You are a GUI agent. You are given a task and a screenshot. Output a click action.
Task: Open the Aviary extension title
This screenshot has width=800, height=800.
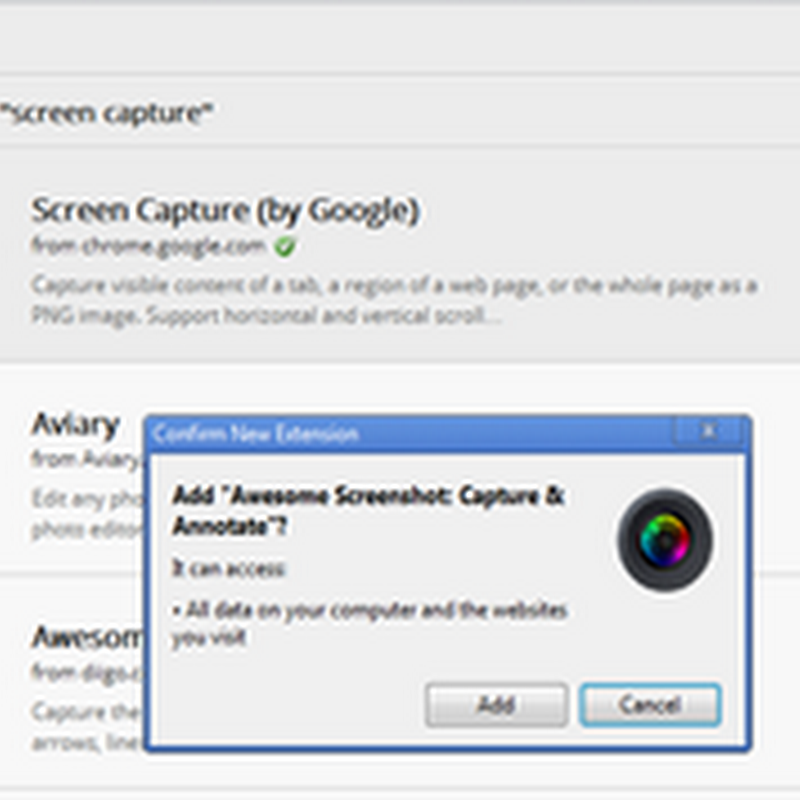pyautogui.click(x=76, y=424)
